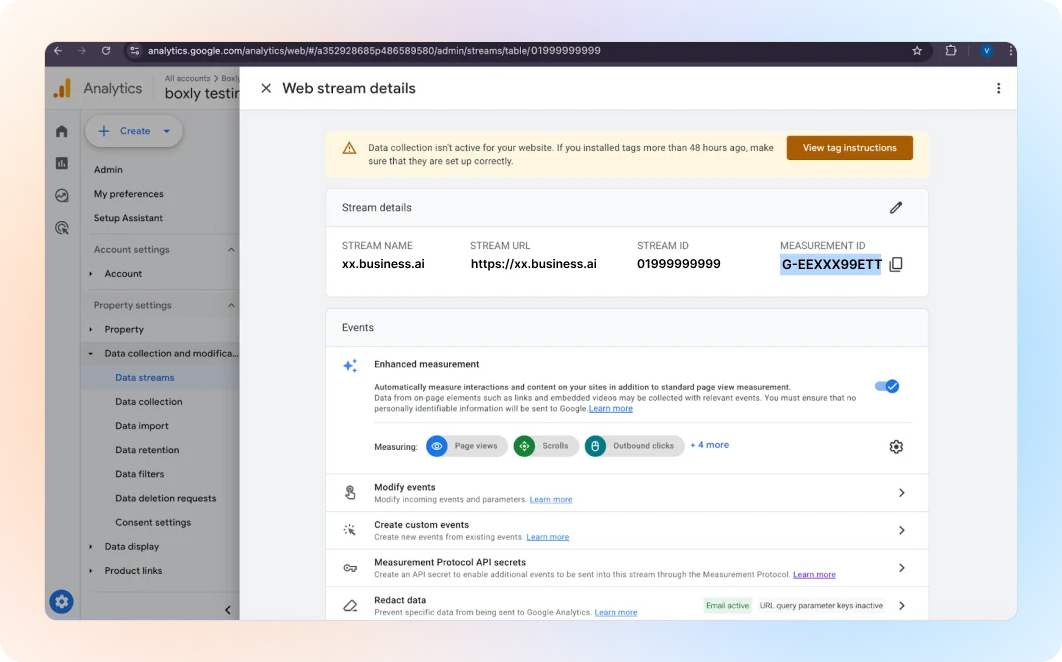1062x662 pixels.
Task: Toggle Enhanced measurement switch off
Action: [x=887, y=386]
